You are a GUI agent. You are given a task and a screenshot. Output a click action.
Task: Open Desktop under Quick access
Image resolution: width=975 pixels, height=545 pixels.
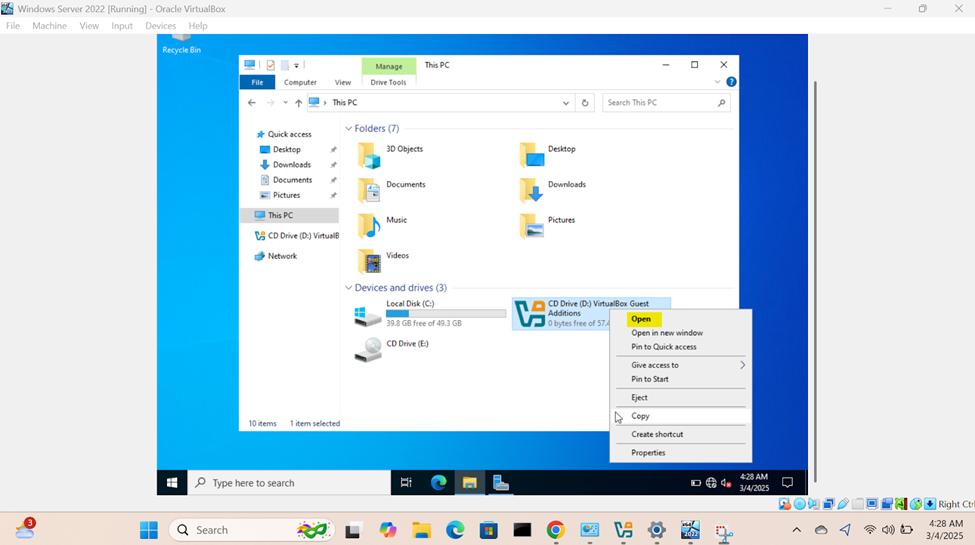tap(287, 150)
